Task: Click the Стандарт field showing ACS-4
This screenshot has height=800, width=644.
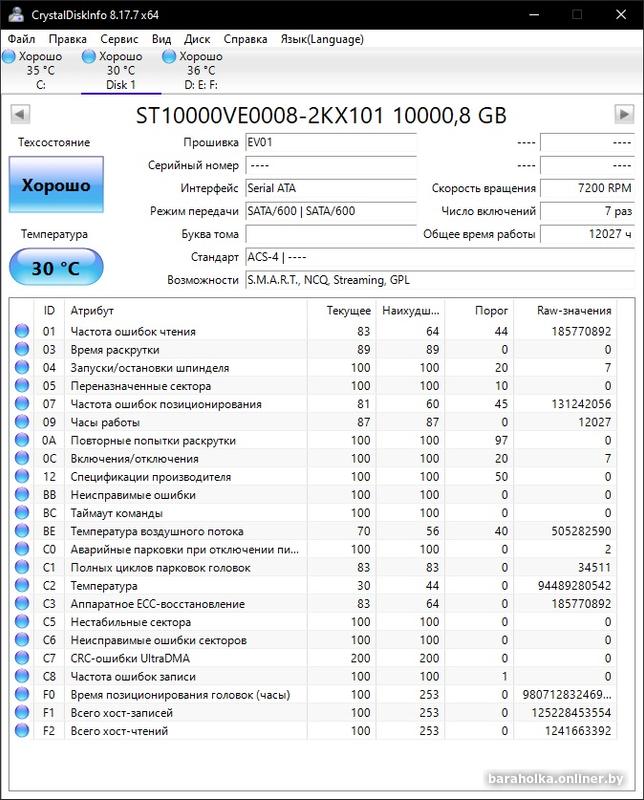Action: pos(440,257)
